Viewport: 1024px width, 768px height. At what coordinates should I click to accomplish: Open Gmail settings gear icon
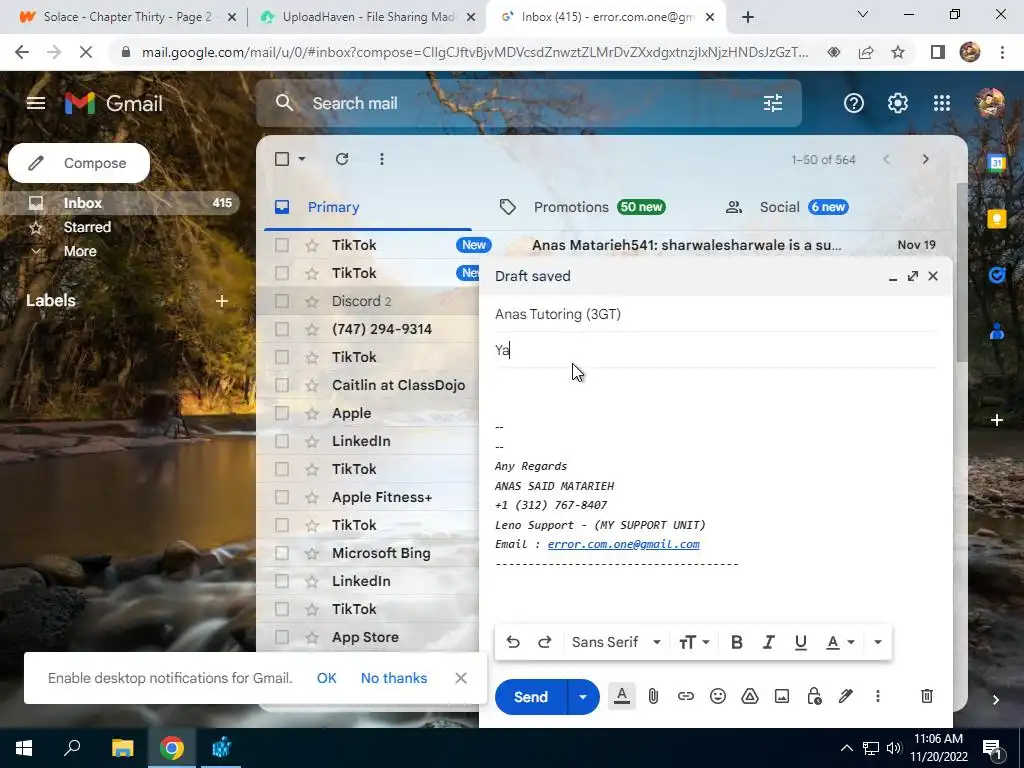point(898,103)
